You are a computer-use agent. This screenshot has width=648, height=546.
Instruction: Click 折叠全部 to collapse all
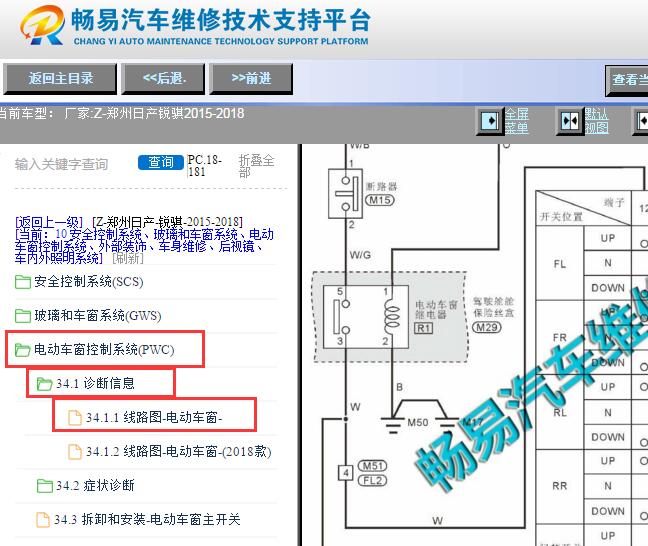point(256,166)
